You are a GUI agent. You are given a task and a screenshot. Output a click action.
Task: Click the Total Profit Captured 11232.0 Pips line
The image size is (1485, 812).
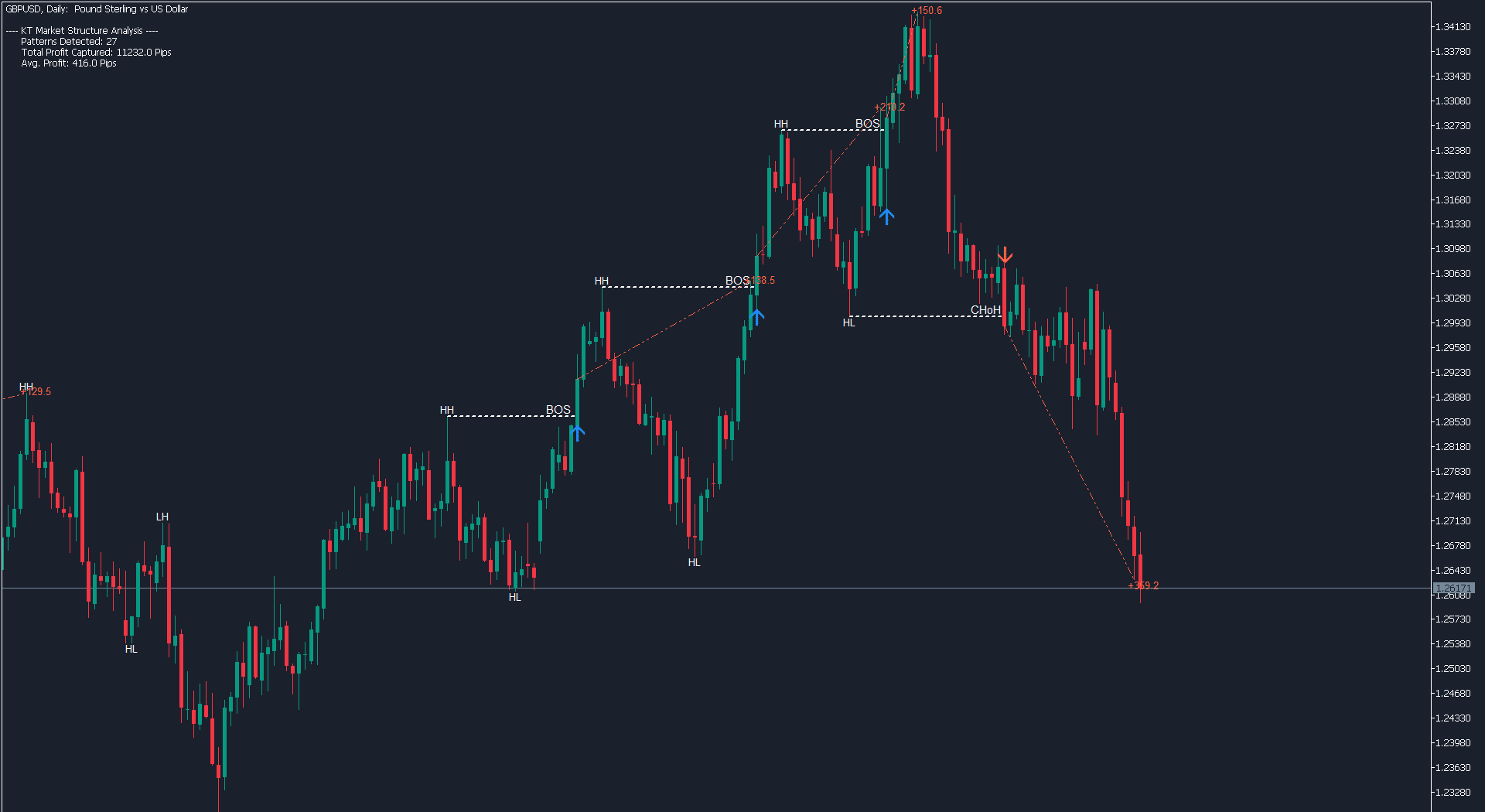(x=96, y=53)
